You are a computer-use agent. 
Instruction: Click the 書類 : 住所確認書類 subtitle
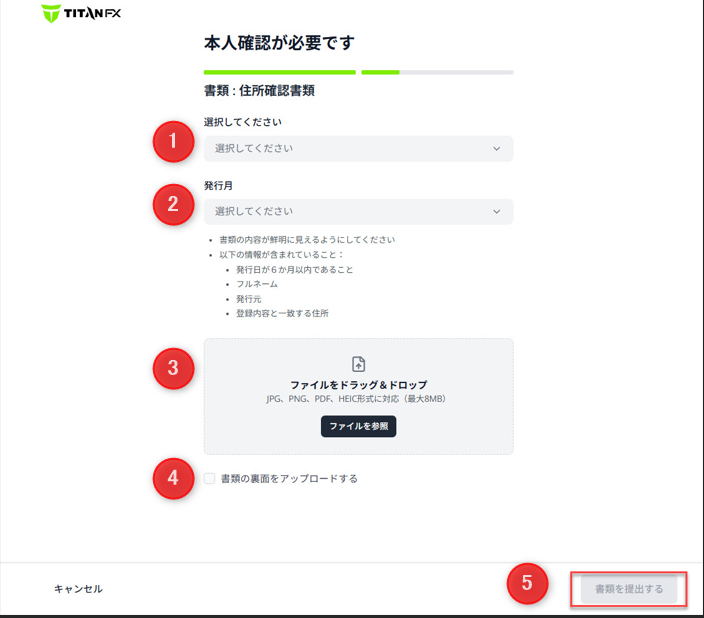pyautogui.click(x=260, y=91)
